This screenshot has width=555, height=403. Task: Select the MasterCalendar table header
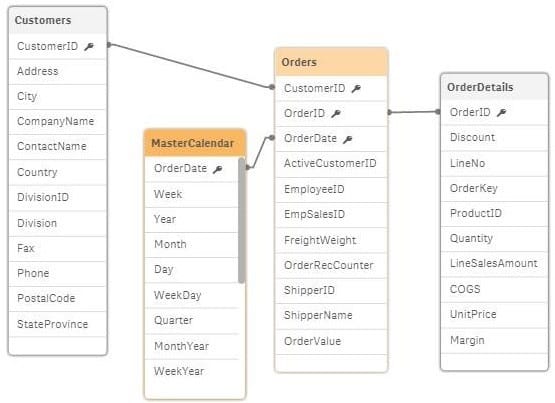195,143
